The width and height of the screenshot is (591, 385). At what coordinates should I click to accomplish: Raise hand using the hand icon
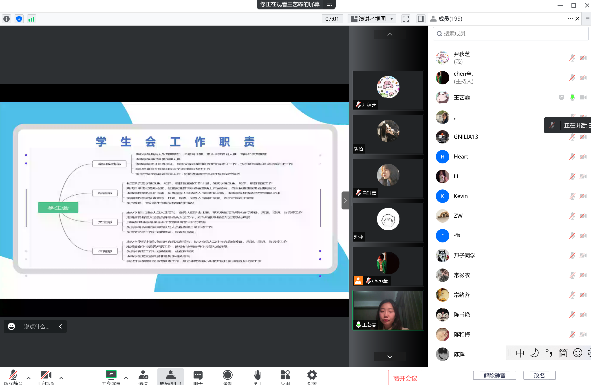coord(257,375)
